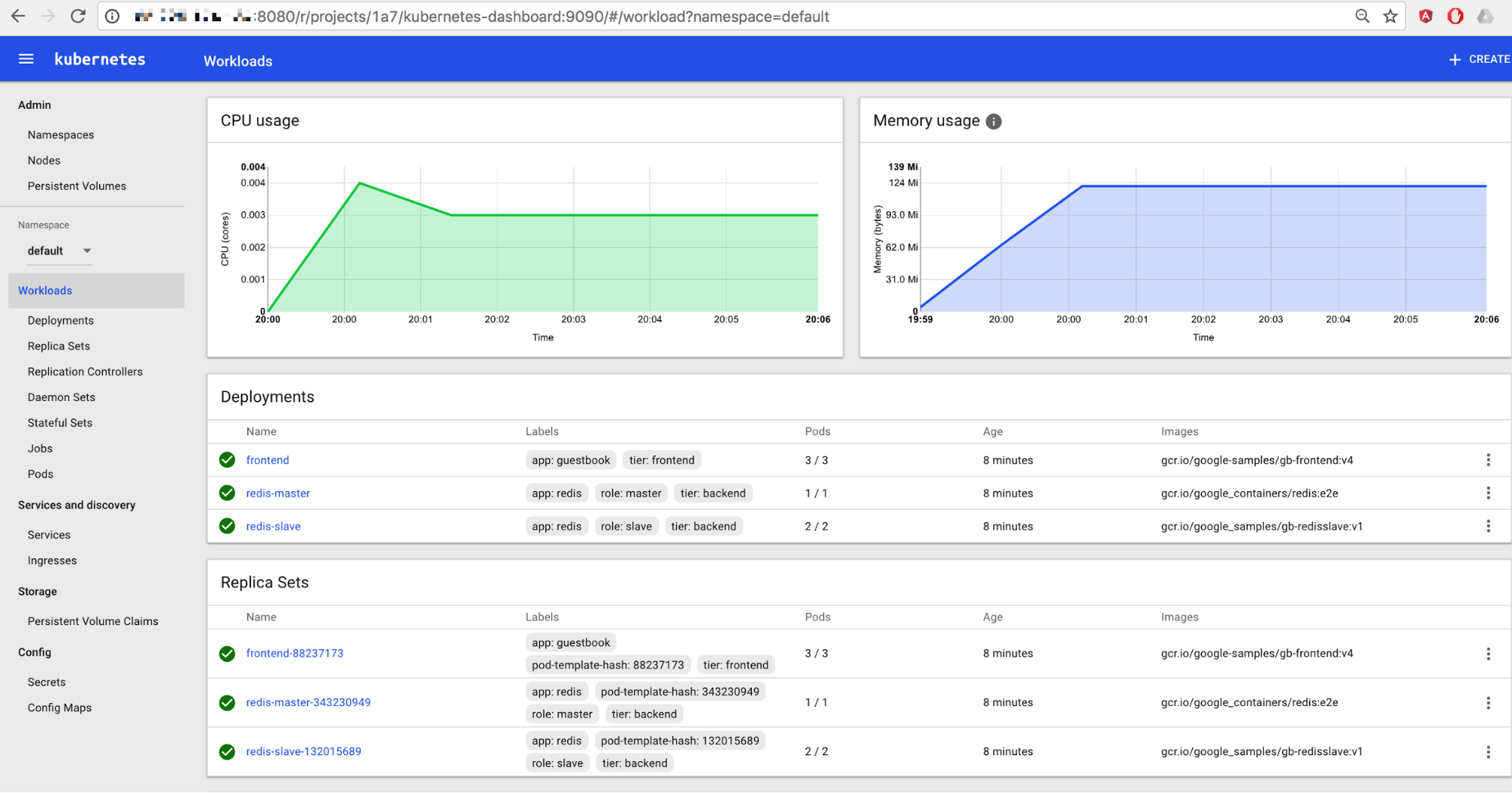Click the gray drive extension icon
Image resolution: width=1512 pixels, height=793 pixels.
point(1485,16)
